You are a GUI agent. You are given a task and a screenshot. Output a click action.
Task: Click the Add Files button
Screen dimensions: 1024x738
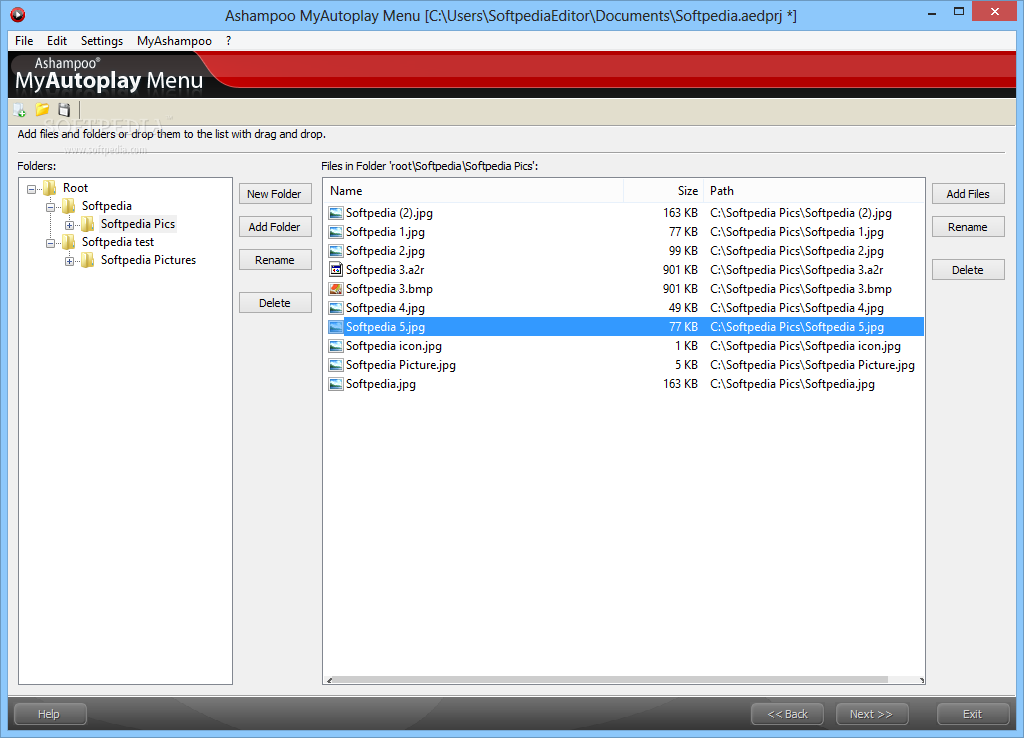point(968,194)
